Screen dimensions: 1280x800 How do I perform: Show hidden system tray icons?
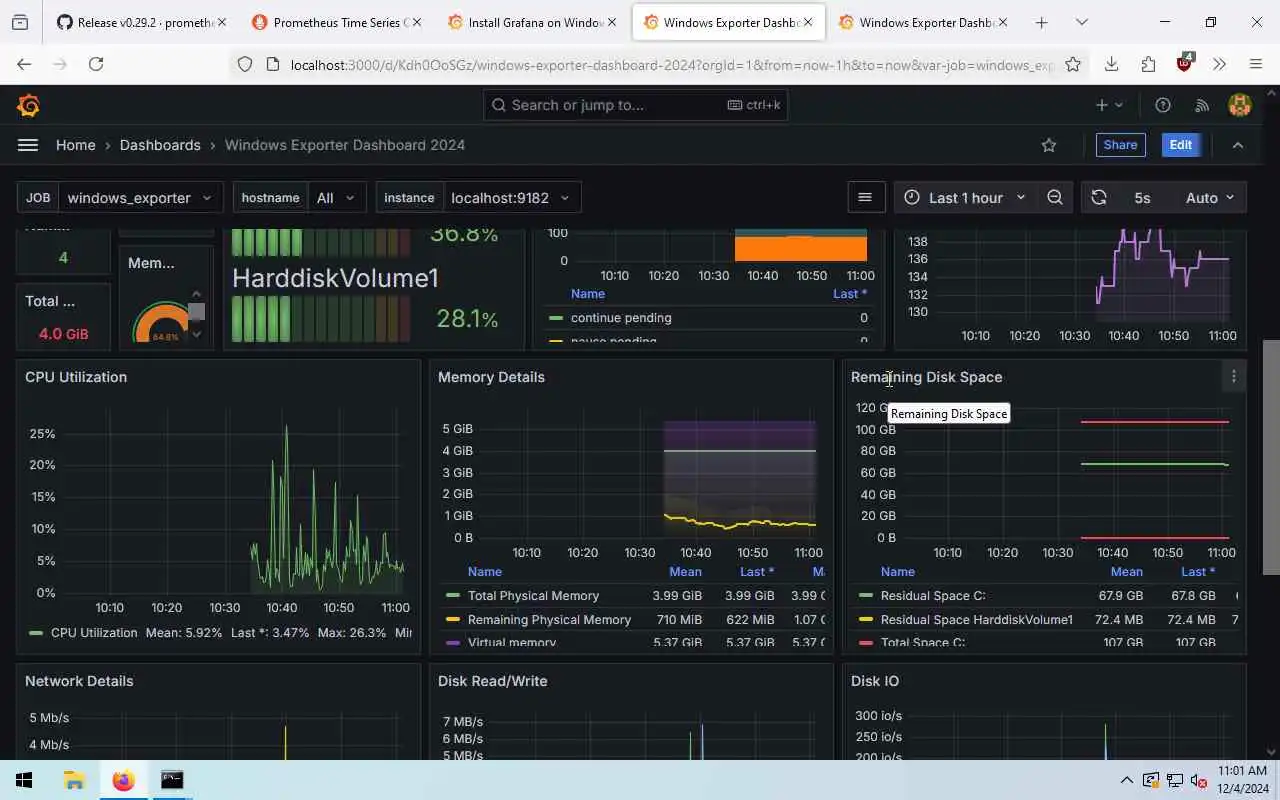[1126, 780]
